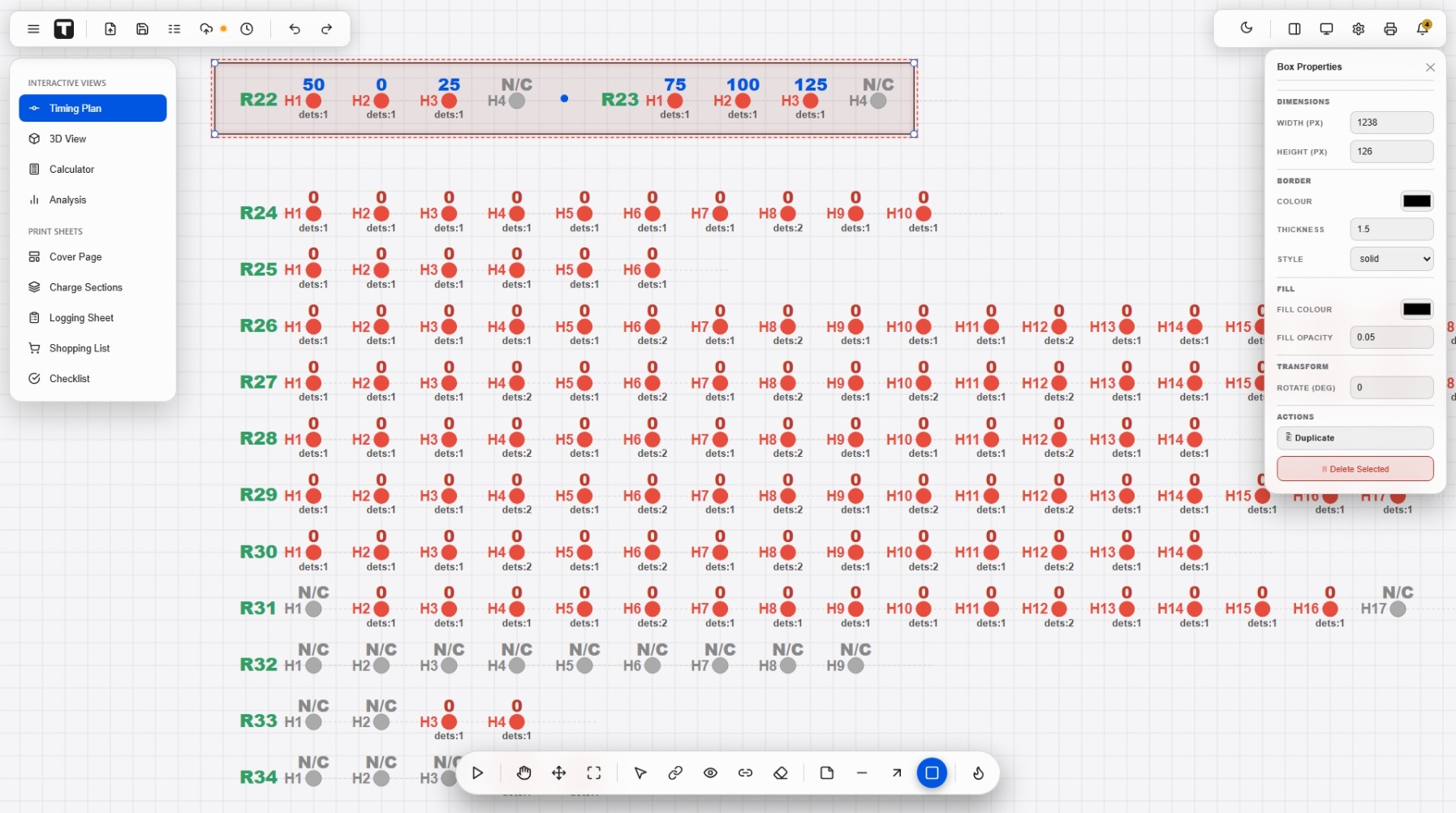This screenshot has height=813, width=1456.
Task: Click the printer icon
Action: (1390, 29)
